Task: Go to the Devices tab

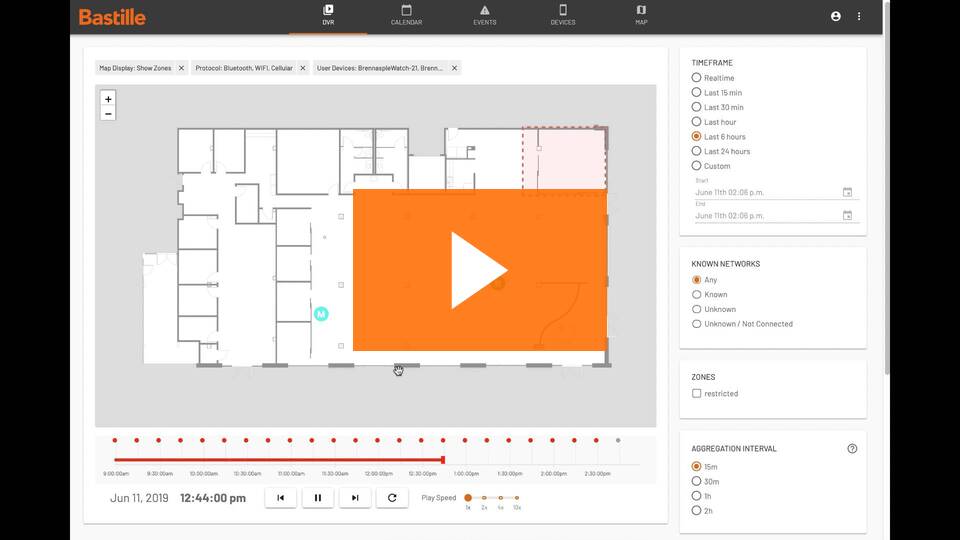Action: tap(563, 15)
